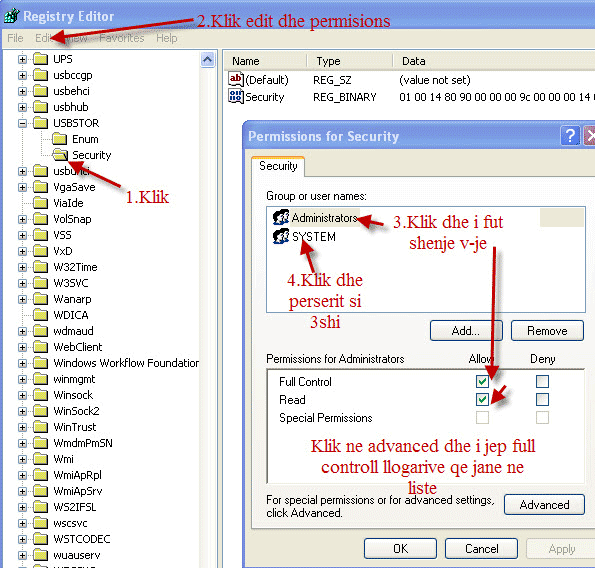Viewport: 595px width, 568px height.
Task: Select the Enum folder icon
Action: click(x=60, y=139)
